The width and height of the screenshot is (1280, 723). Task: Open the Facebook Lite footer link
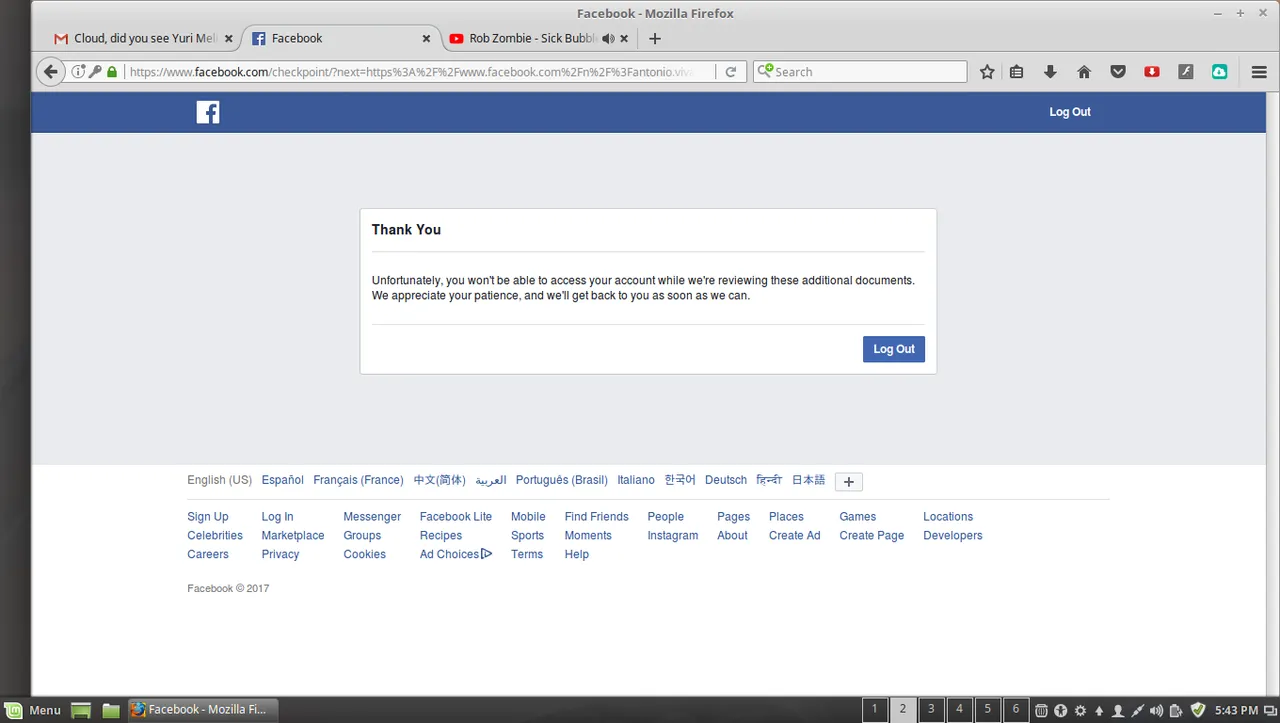coord(456,517)
